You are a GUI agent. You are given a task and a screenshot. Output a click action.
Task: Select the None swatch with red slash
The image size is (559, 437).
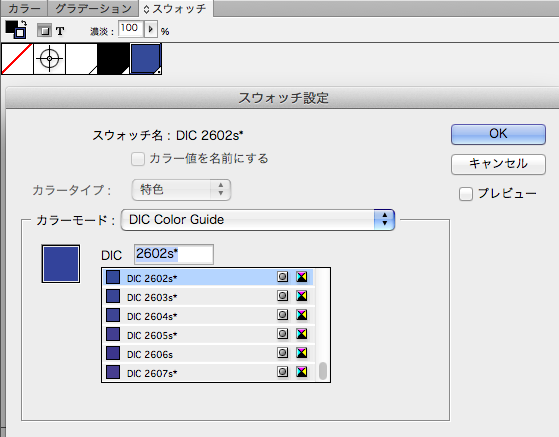(x=17, y=59)
